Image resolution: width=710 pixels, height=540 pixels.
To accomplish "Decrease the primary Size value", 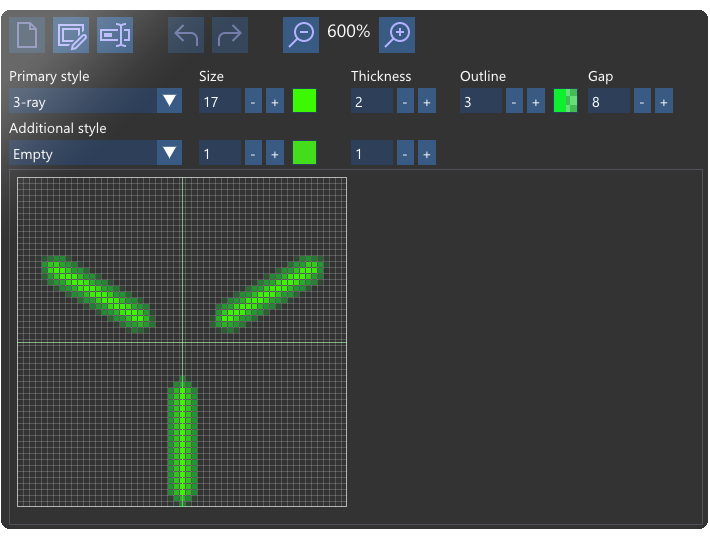I will 253,101.
